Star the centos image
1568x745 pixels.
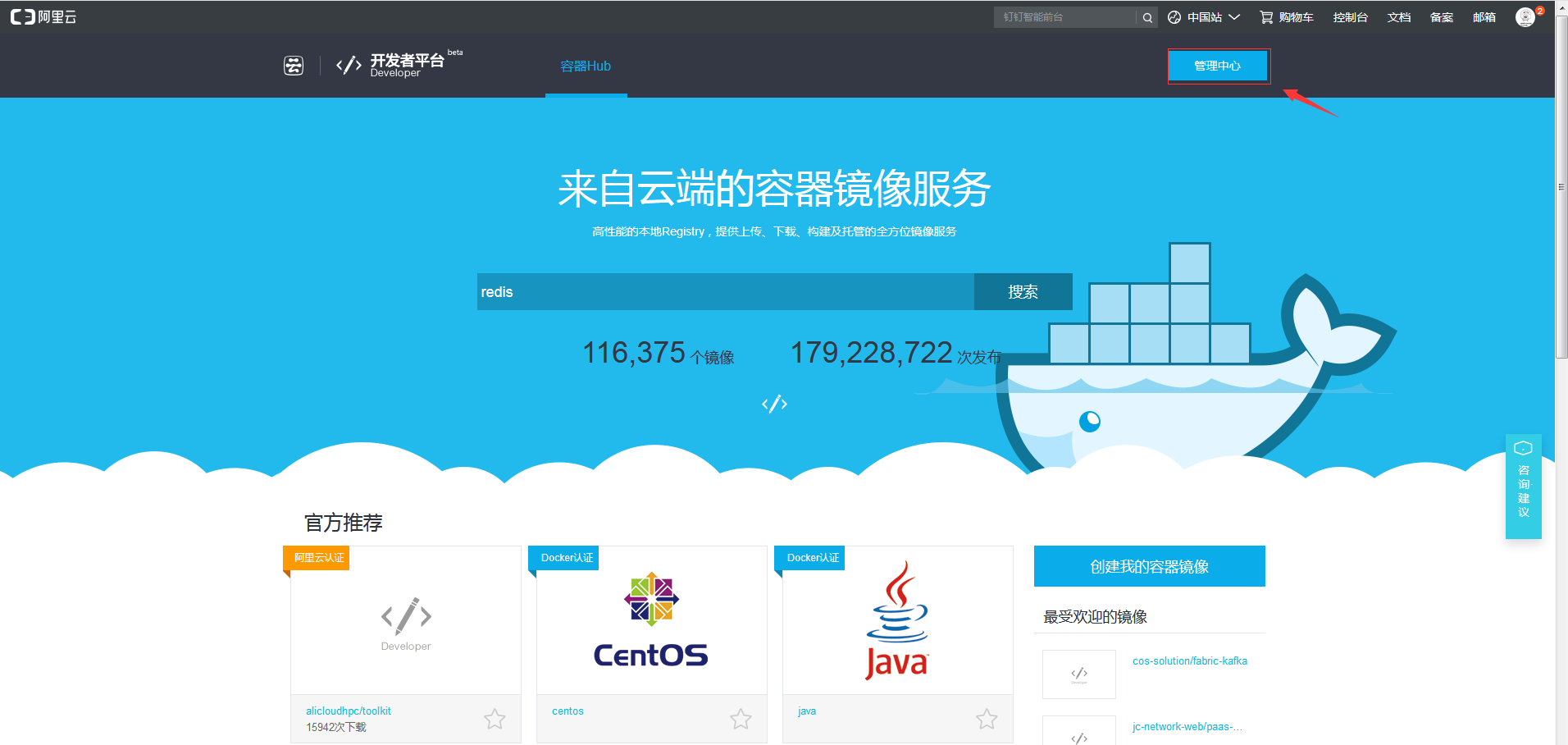coord(741,720)
